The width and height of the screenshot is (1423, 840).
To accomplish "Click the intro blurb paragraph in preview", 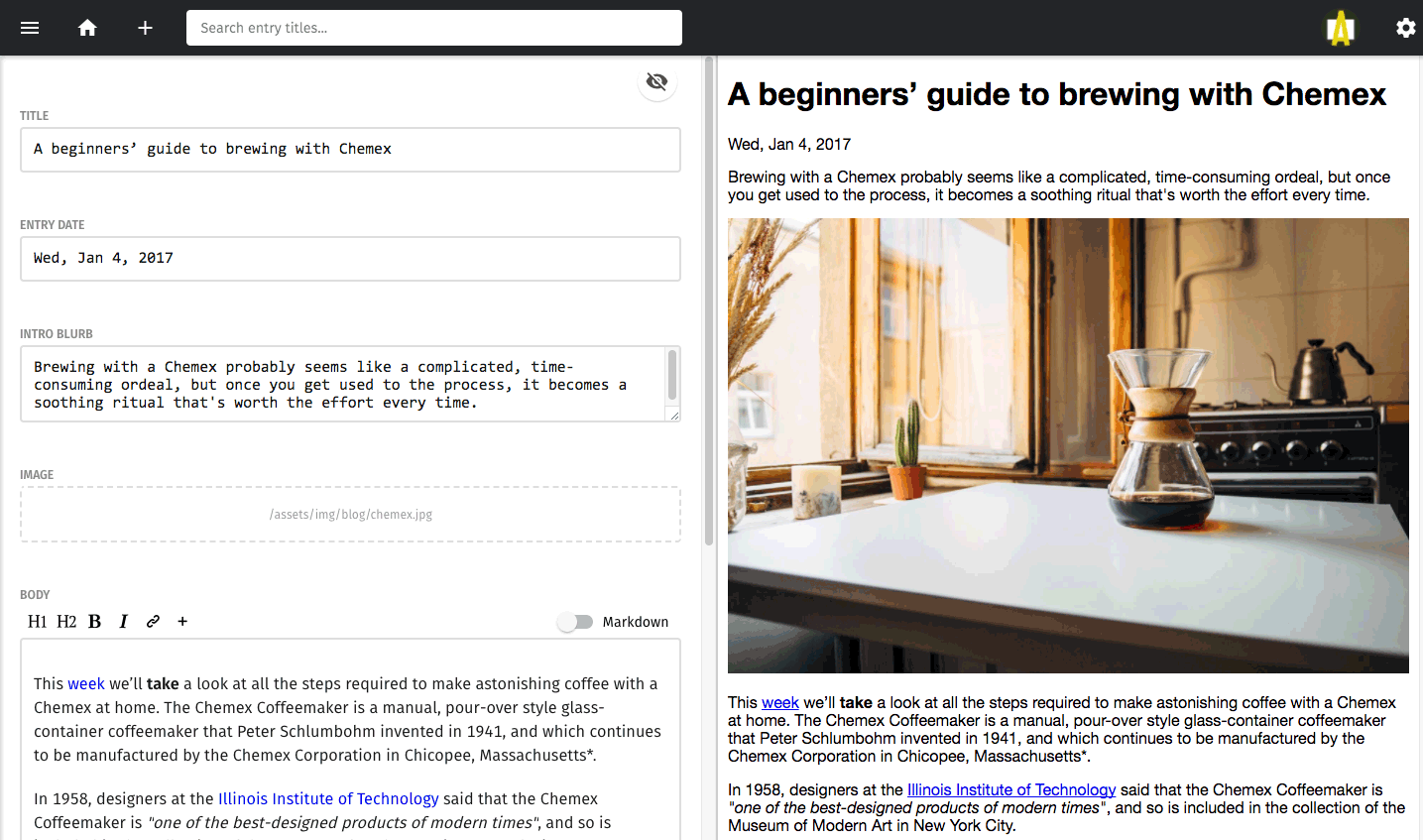I will point(1059,185).
